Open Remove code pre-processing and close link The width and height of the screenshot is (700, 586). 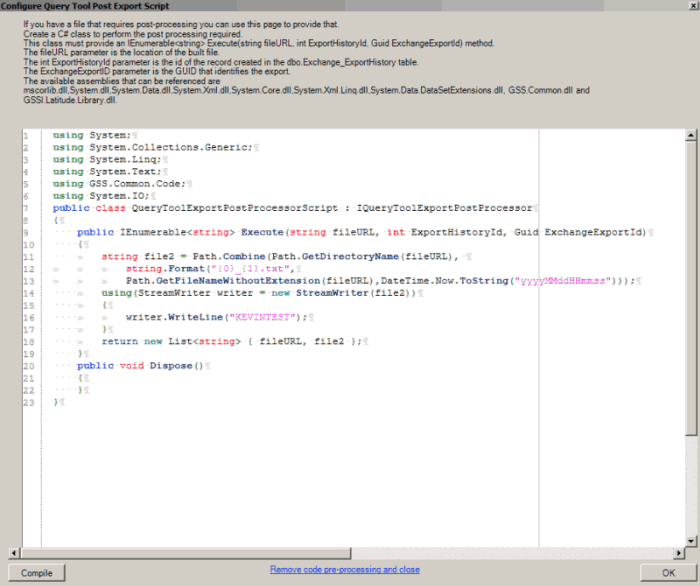344,570
